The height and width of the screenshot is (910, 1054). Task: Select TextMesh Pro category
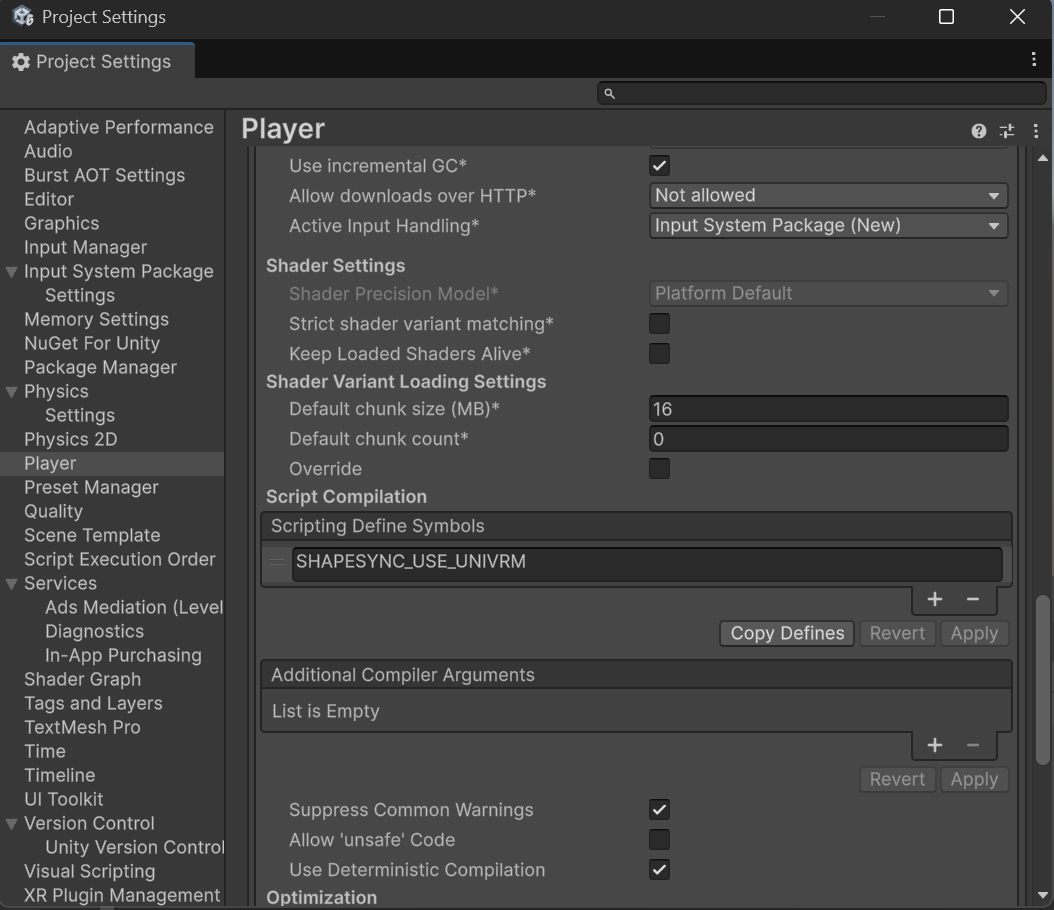point(82,727)
